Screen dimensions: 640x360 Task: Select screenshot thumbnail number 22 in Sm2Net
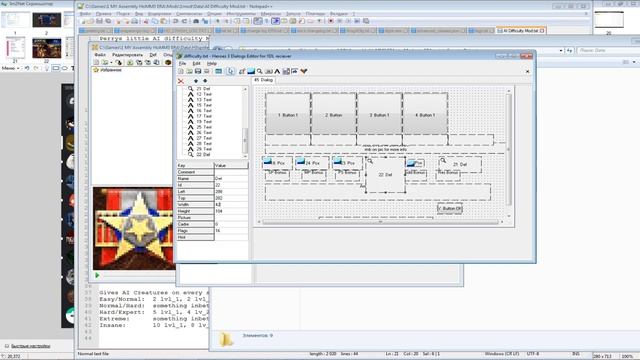point(47,49)
